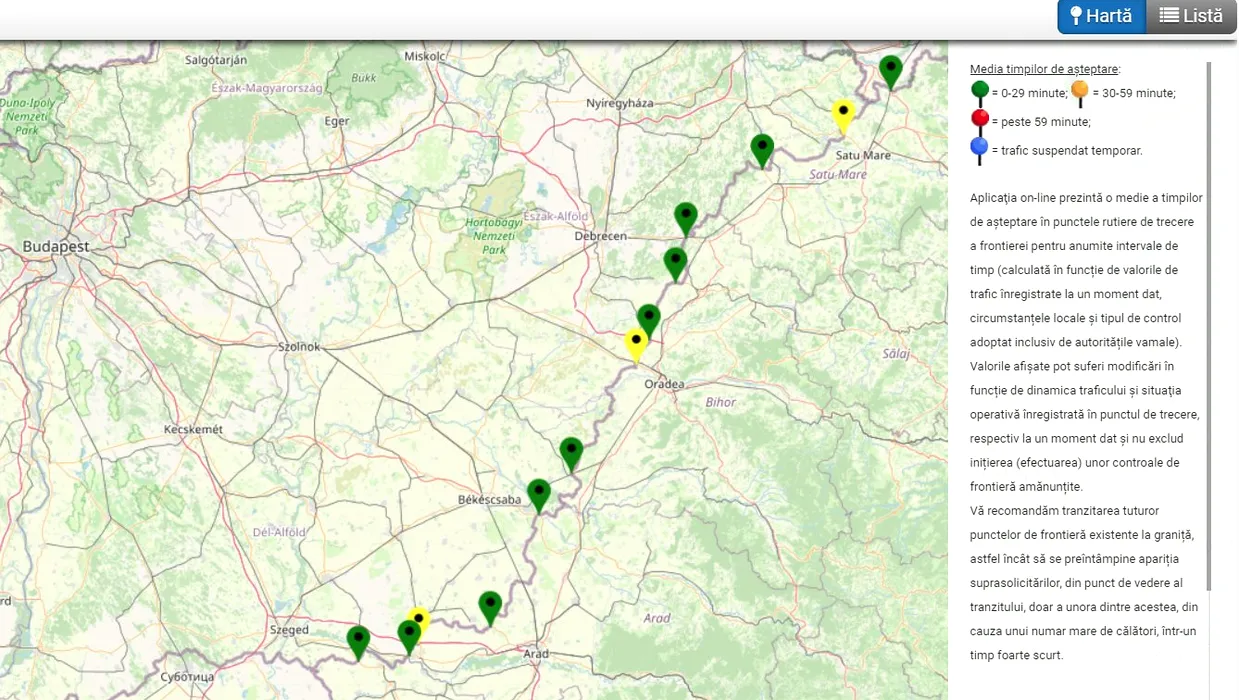Click the 'peste 59 minute' legend text
Viewport: 1239px width, 700px height.
pyautogui.click(x=1044, y=122)
